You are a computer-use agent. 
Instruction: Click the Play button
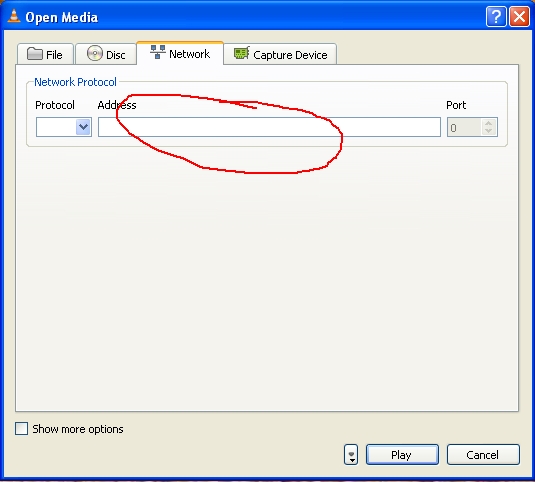[402, 454]
